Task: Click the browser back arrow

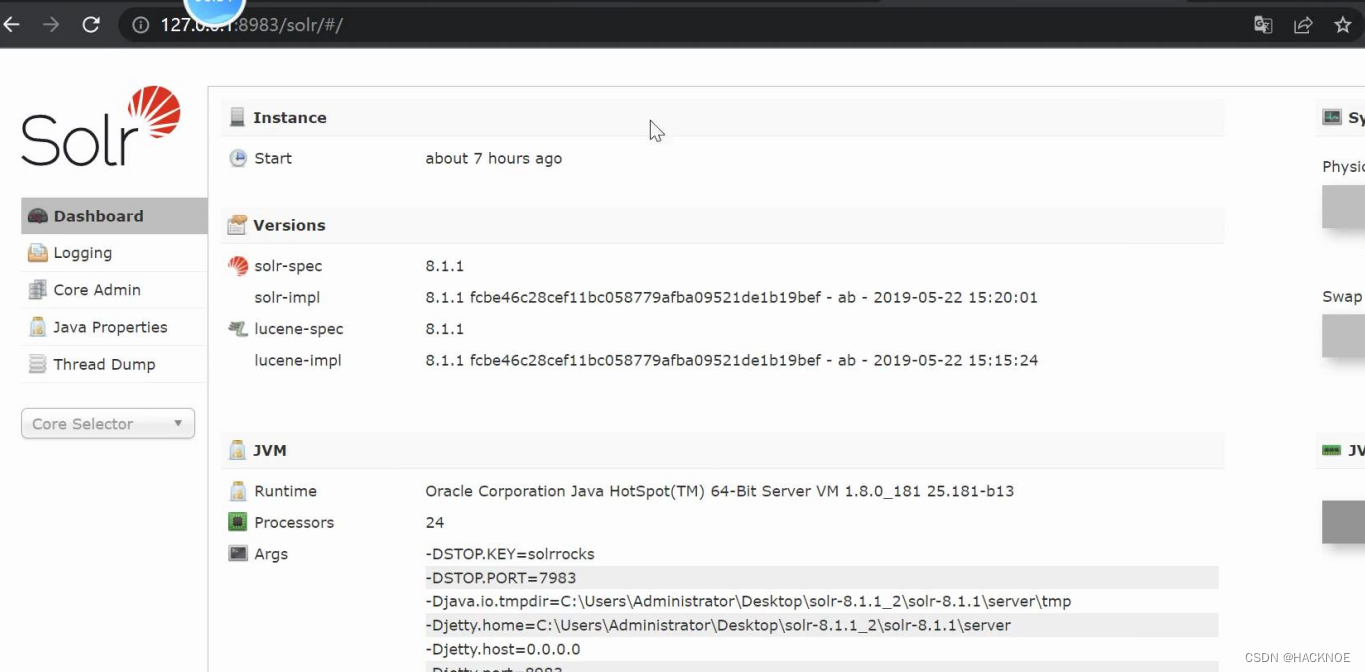Action: point(11,25)
